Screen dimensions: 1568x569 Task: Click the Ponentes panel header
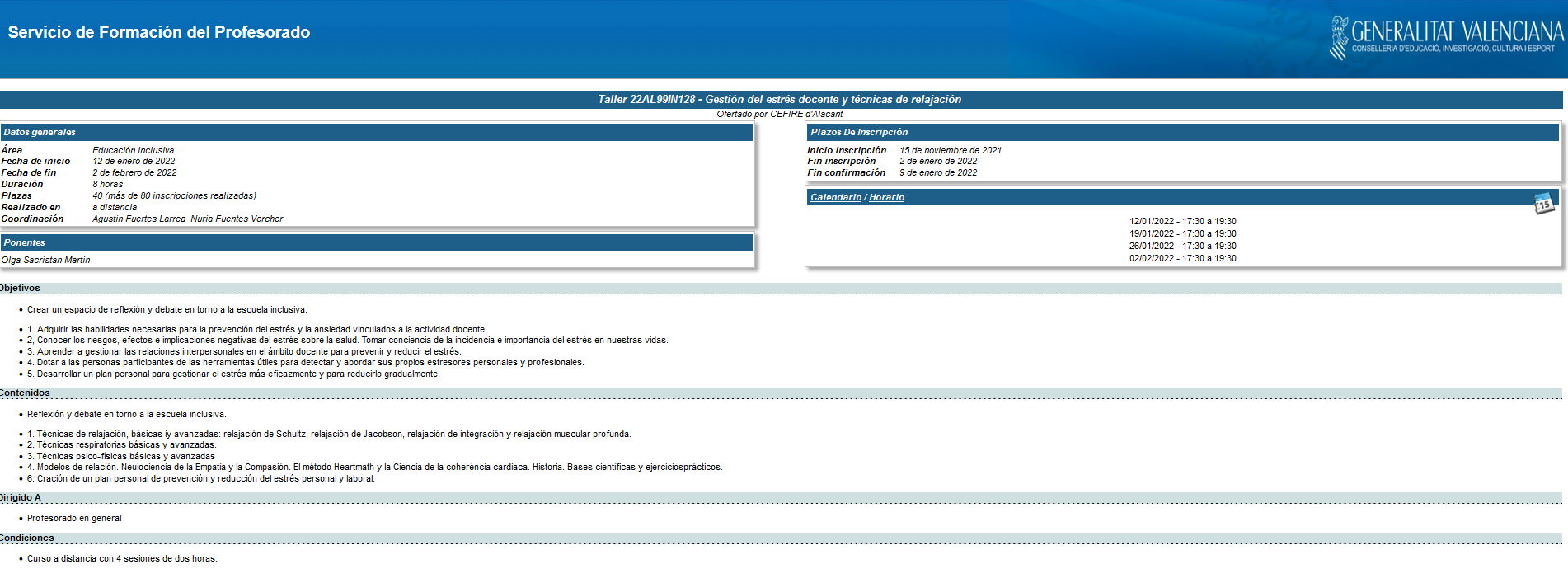pos(25,243)
